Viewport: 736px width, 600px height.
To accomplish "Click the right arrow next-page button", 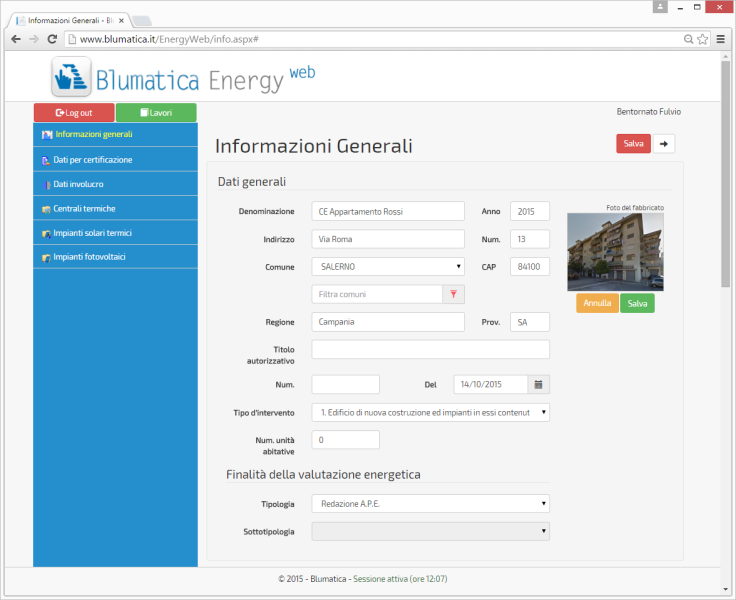I will pos(664,143).
